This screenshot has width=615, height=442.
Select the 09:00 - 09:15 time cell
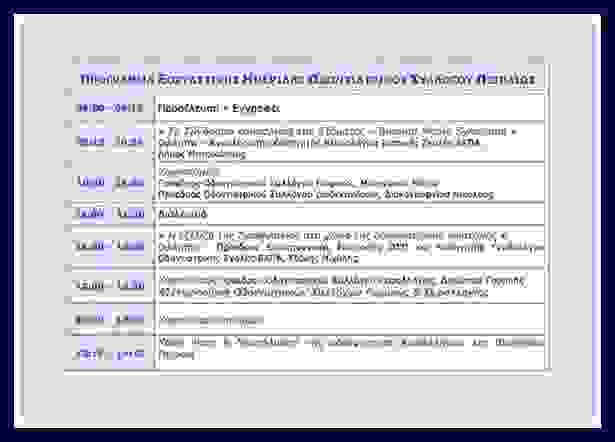click(x=110, y=107)
